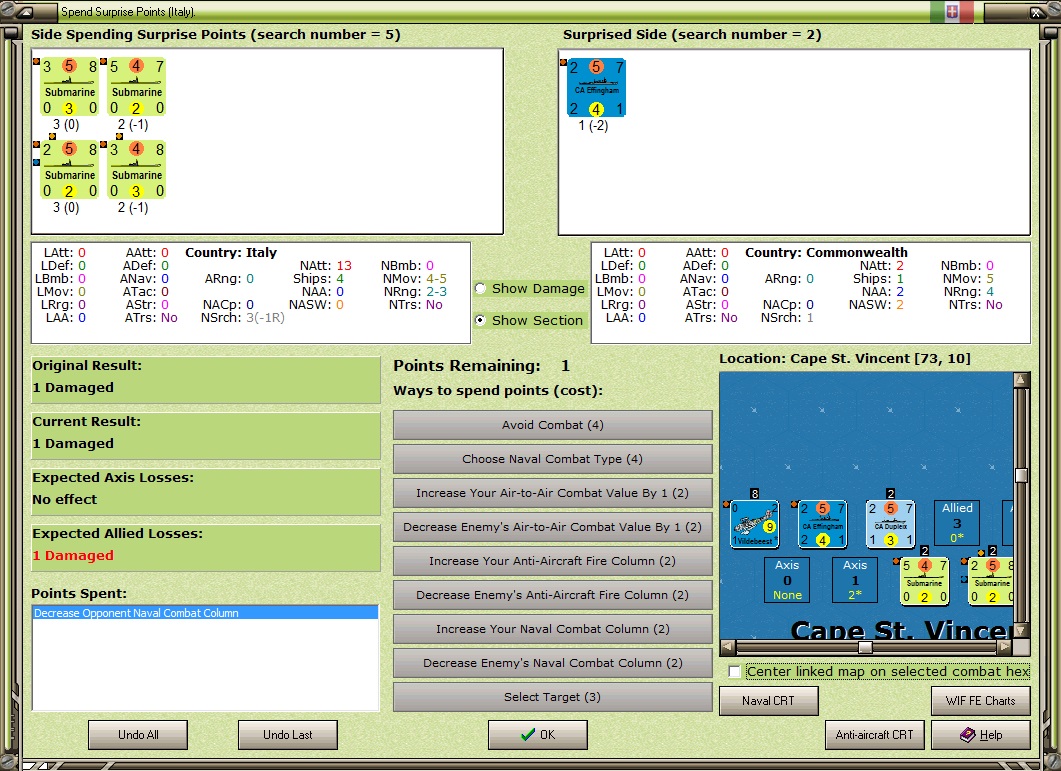Viewport: 1061px width, 771px height.
Task: Click the map horizontal scrollbar left arrow
Action: tap(727, 647)
